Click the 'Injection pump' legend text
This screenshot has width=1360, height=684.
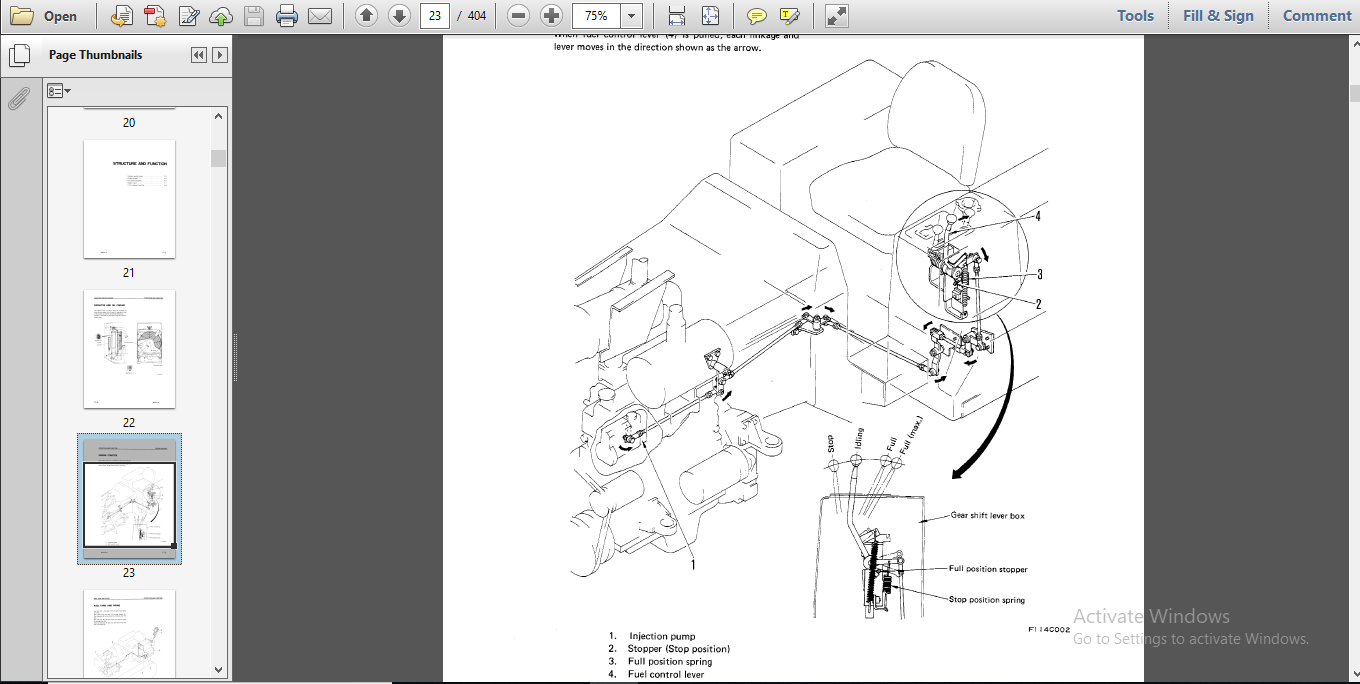coord(661,636)
